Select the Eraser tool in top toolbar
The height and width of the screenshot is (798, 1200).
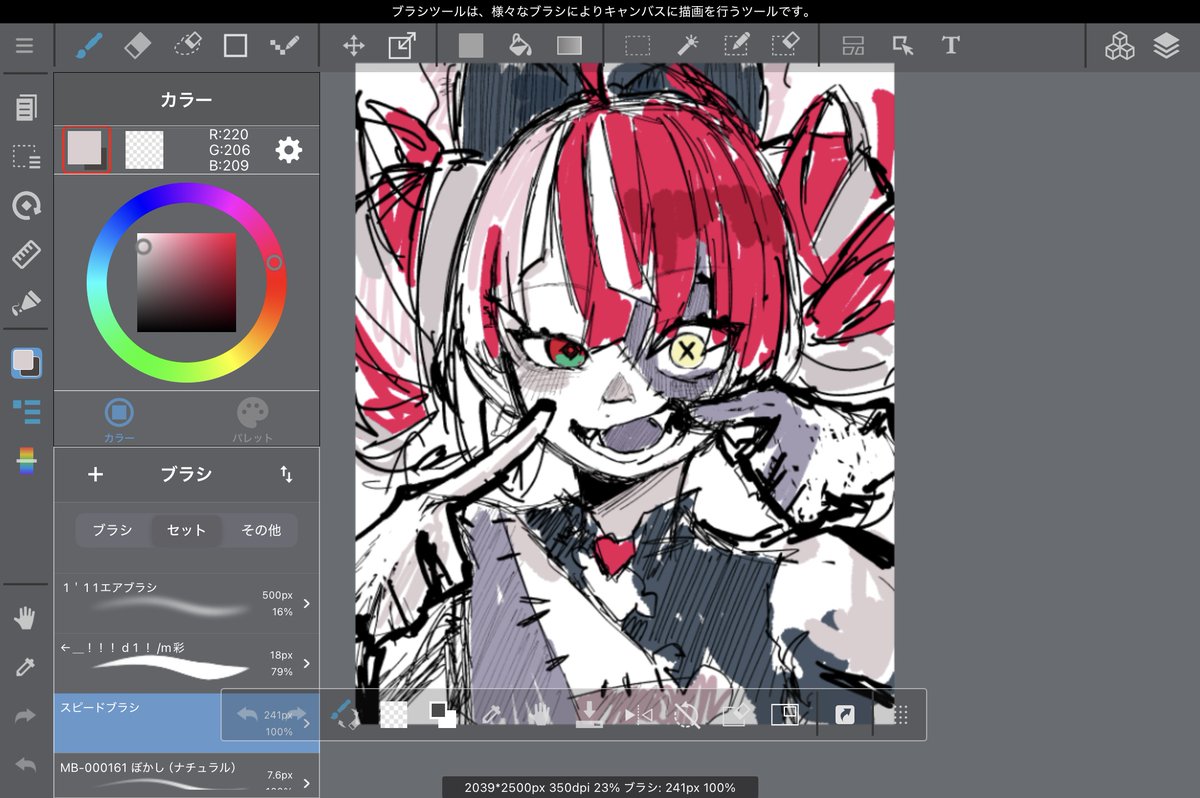pyautogui.click(x=137, y=46)
